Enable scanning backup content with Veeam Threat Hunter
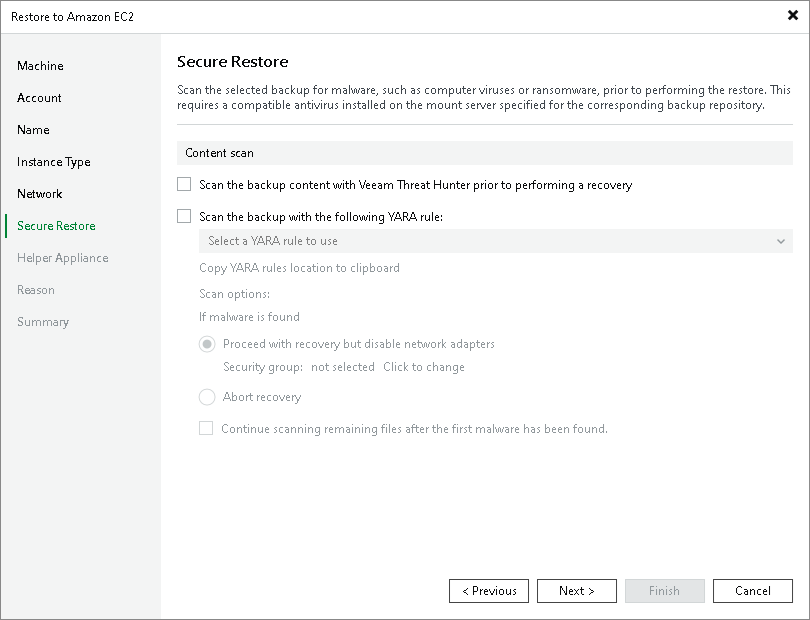The height and width of the screenshot is (620, 810). click(x=184, y=185)
